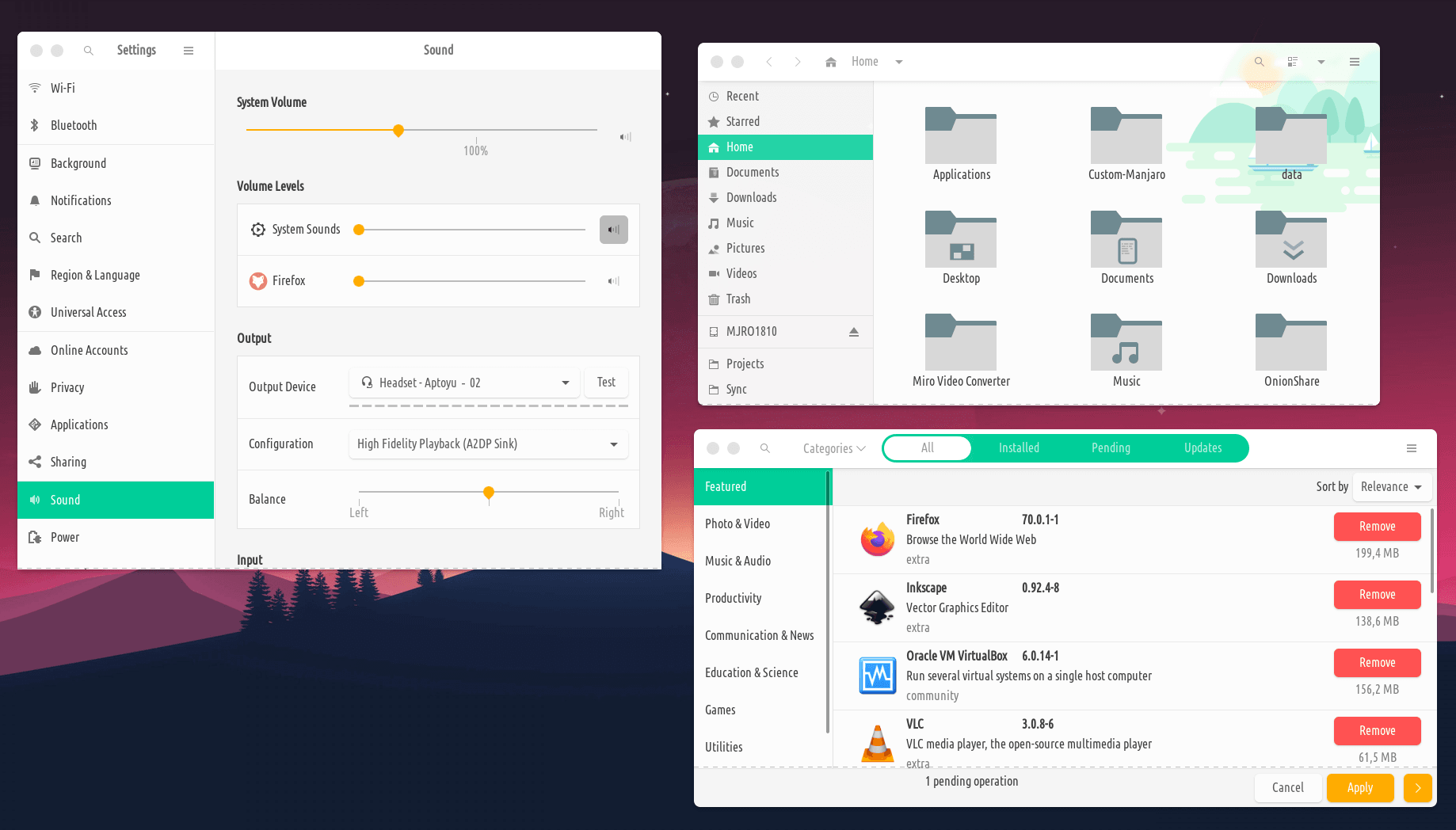The height and width of the screenshot is (830, 1456).
Task: Go back with the file manager arrow
Action: [768, 62]
